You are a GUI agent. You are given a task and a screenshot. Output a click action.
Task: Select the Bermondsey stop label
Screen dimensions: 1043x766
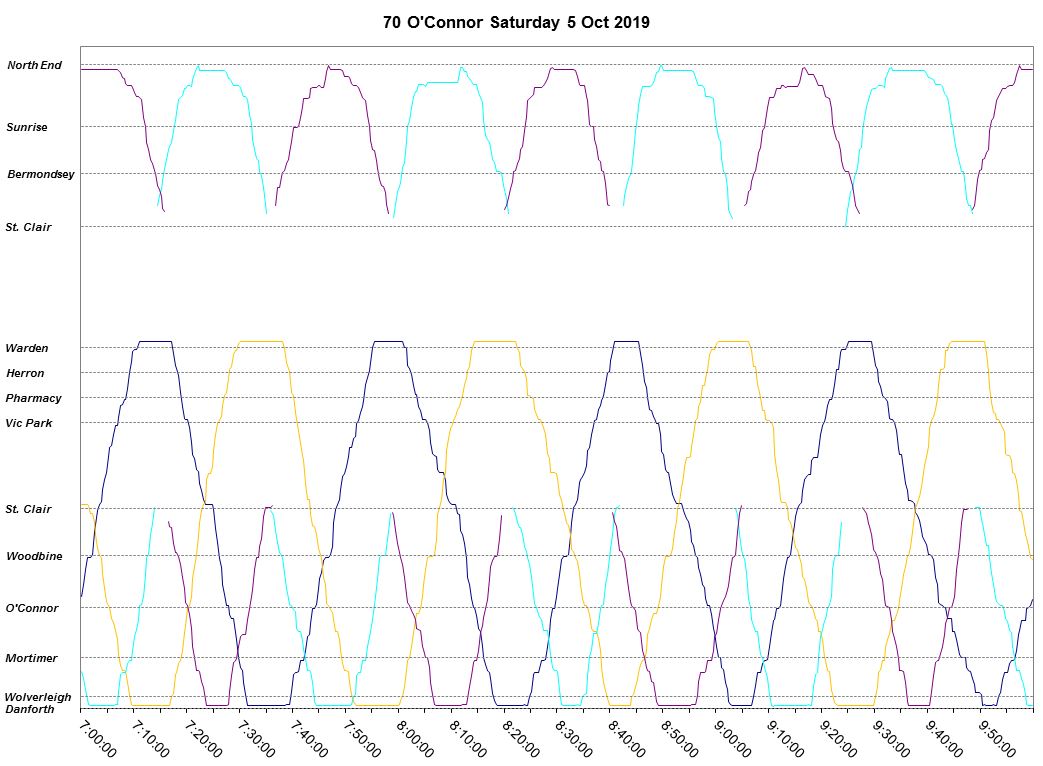pyautogui.click(x=41, y=175)
